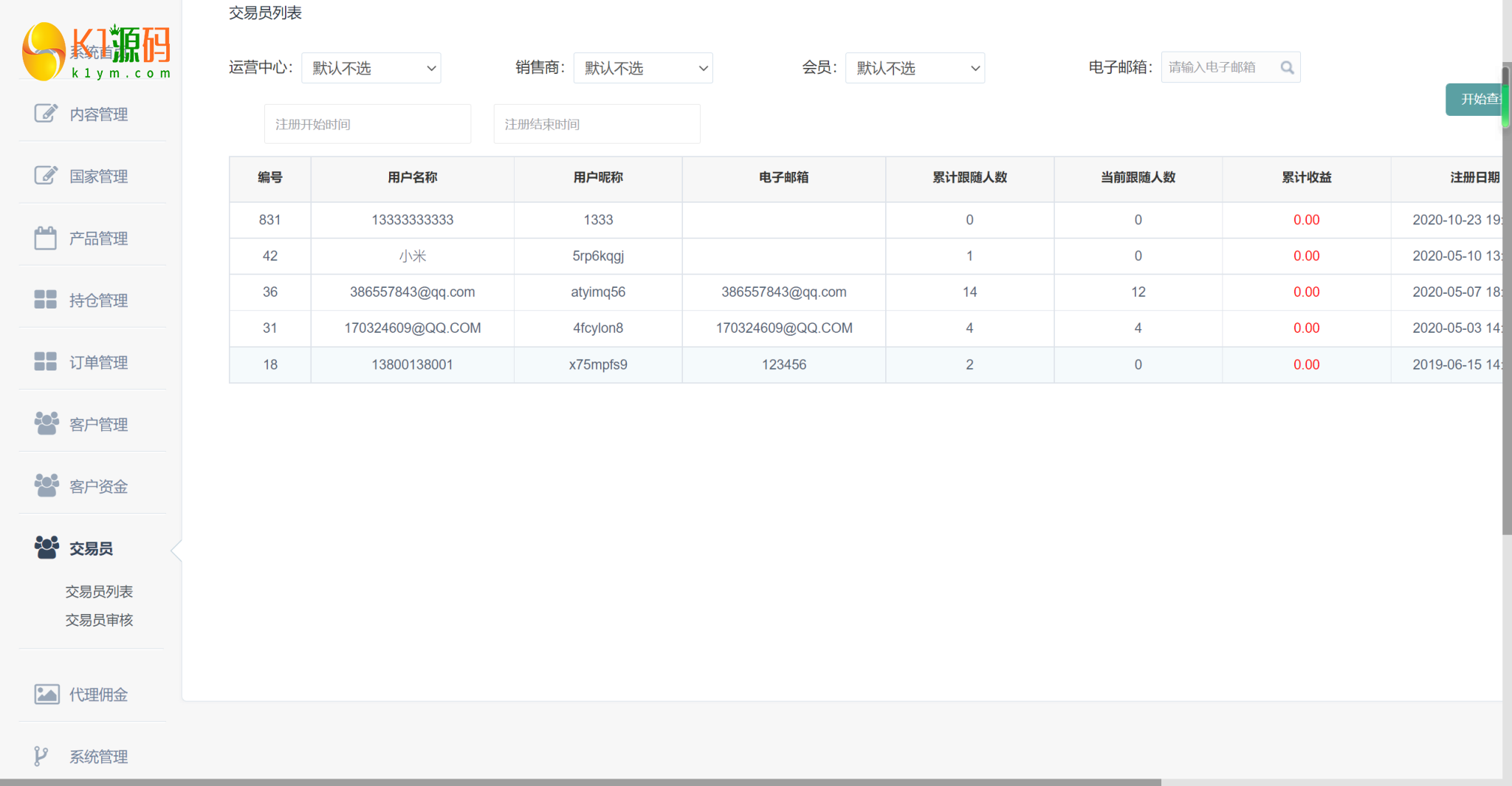This screenshot has height=786, width=1512.
Task: Open the 会员 dropdown selector
Action: click(915, 69)
